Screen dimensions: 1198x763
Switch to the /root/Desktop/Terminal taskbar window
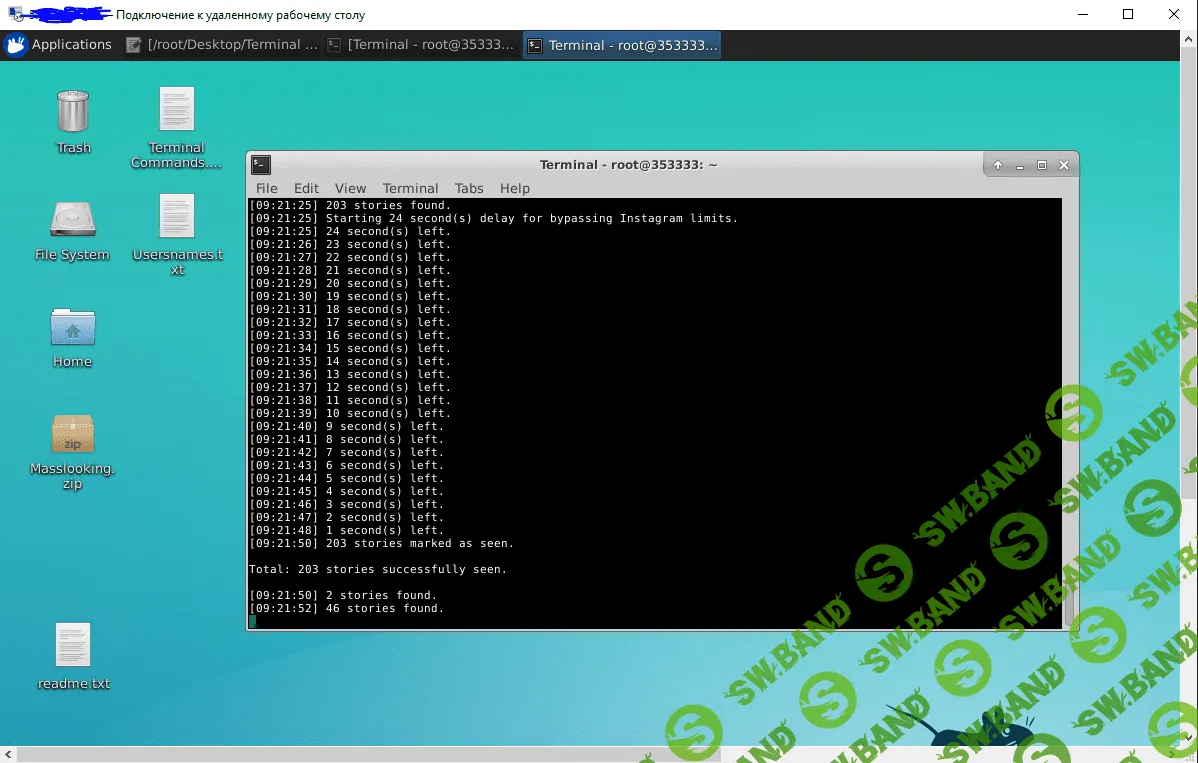tap(222, 45)
